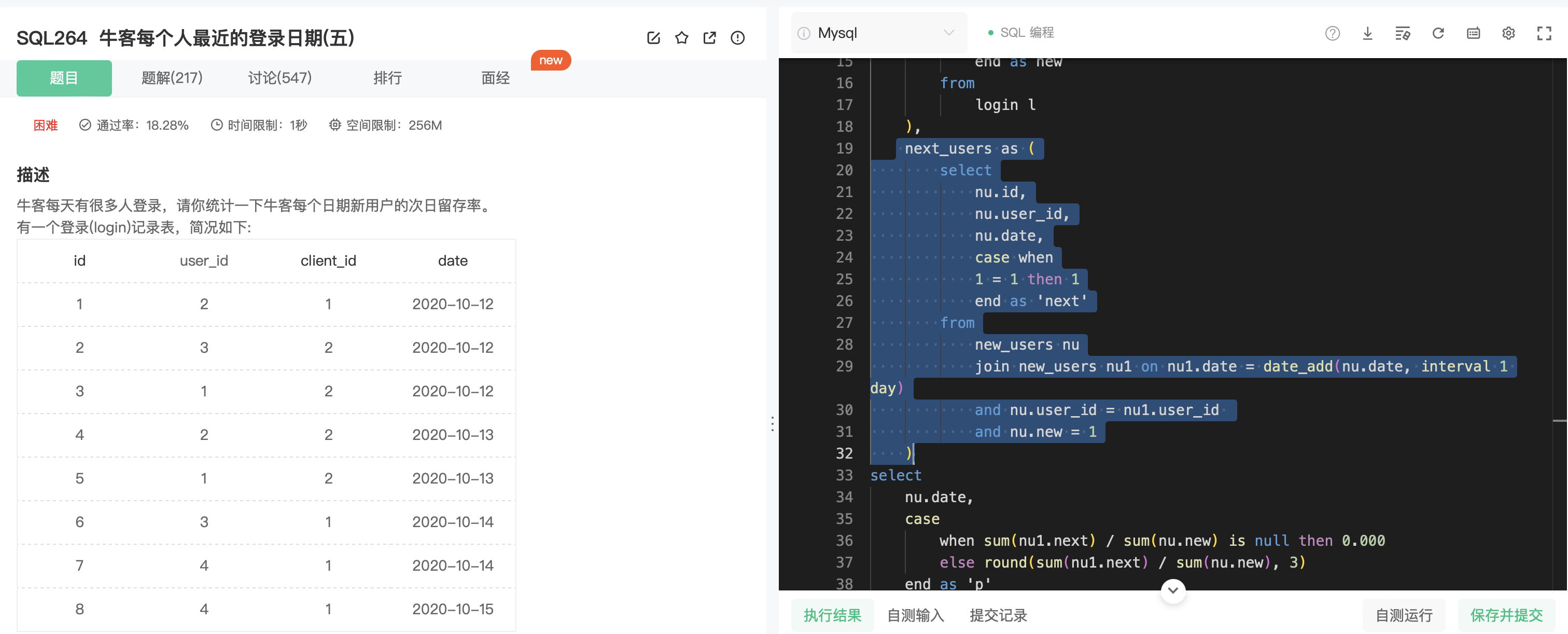This screenshot has width=1568, height=634.
Task: Open the editor settings gear
Action: 1508,33
